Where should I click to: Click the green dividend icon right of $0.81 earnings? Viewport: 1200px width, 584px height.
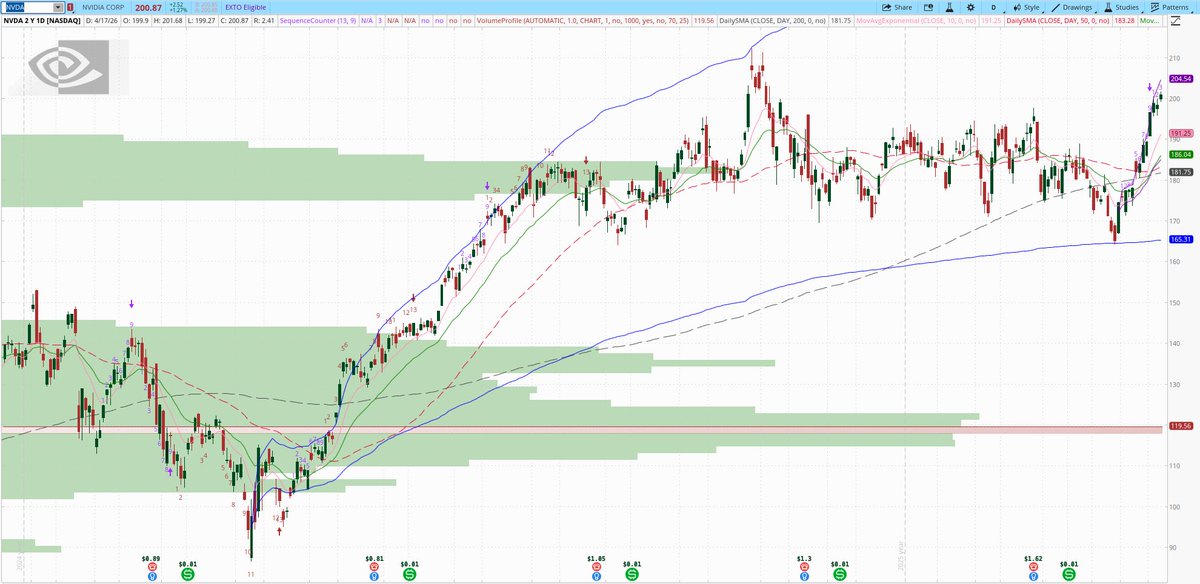pyautogui.click(x=410, y=574)
